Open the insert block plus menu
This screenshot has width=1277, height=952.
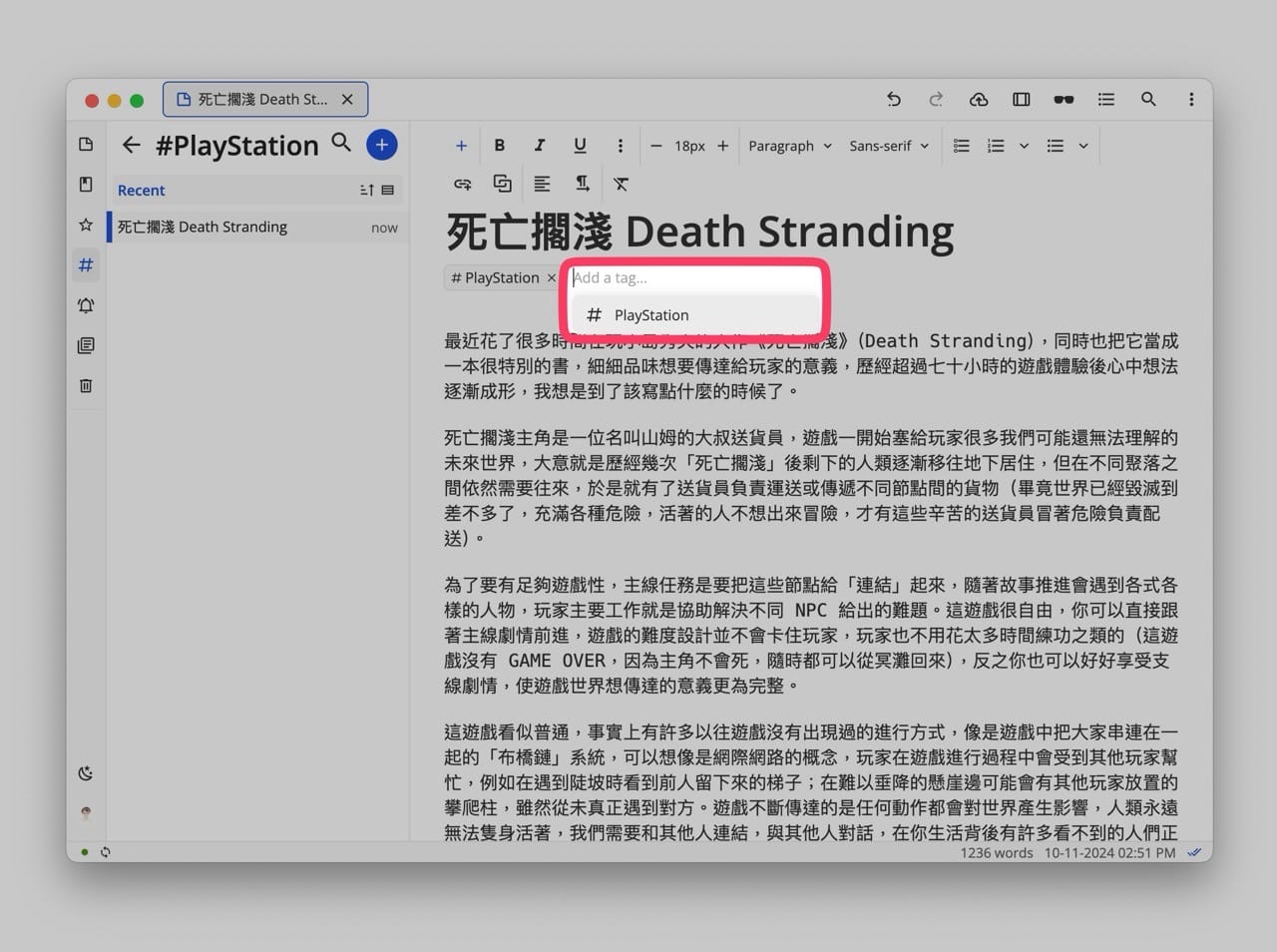coord(461,146)
